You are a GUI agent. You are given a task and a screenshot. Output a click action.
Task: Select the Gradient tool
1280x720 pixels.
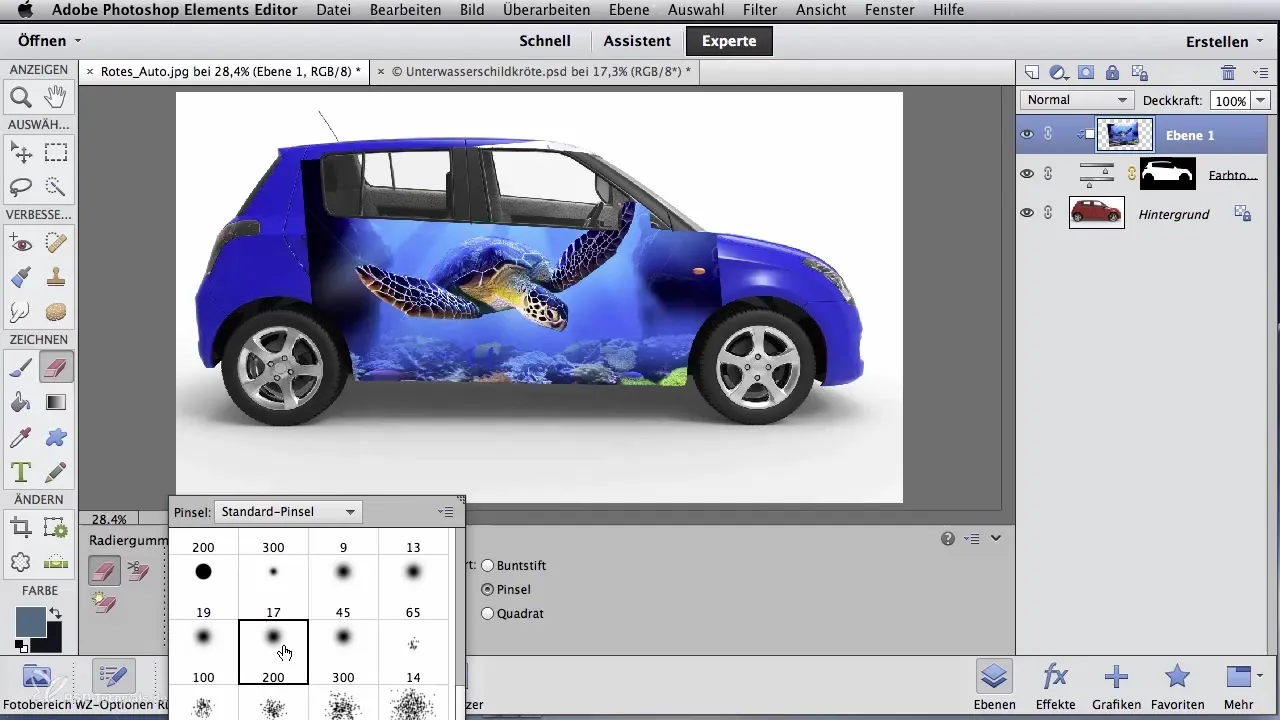point(56,402)
